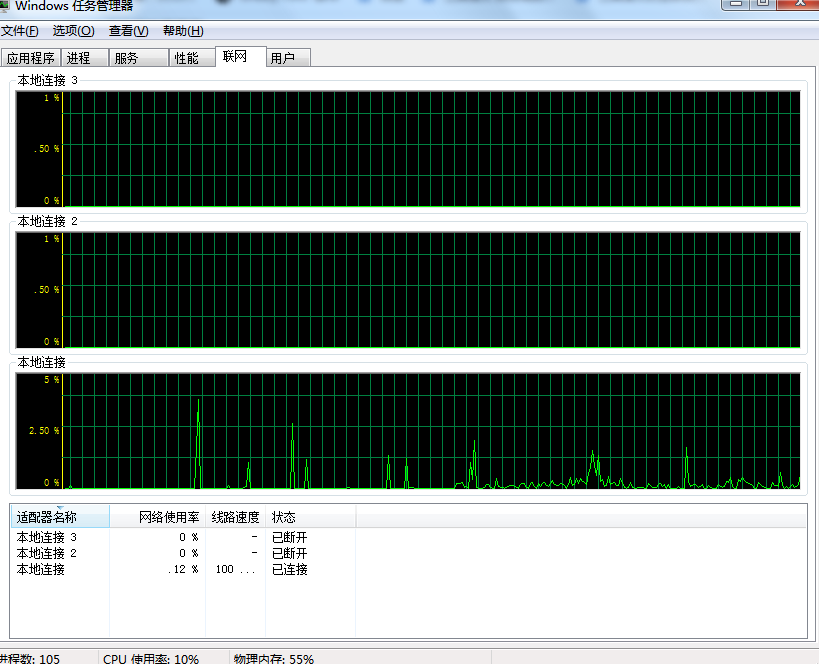The image size is (819, 664).
Task: Open the 用户 tab
Action: click(x=283, y=58)
